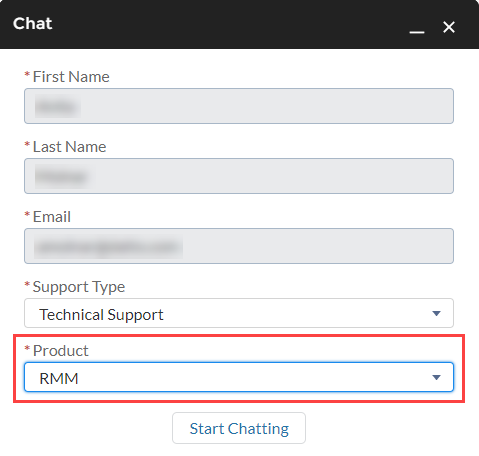Click the Email label

pos(52,217)
